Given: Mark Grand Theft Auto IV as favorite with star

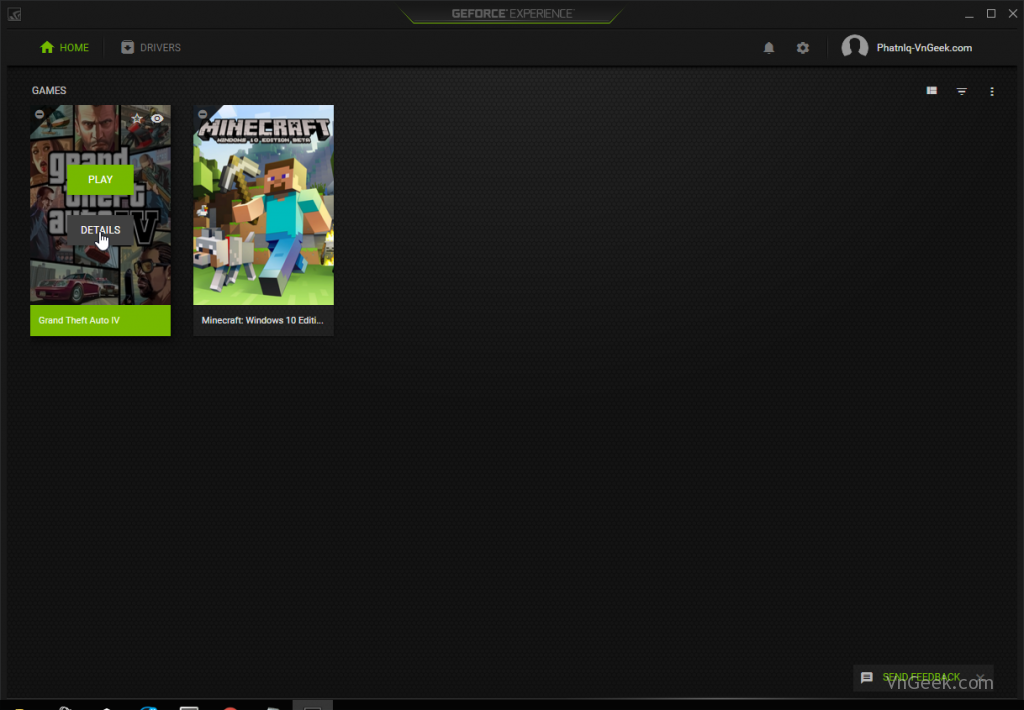Looking at the screenshot, I should (136, 118).
